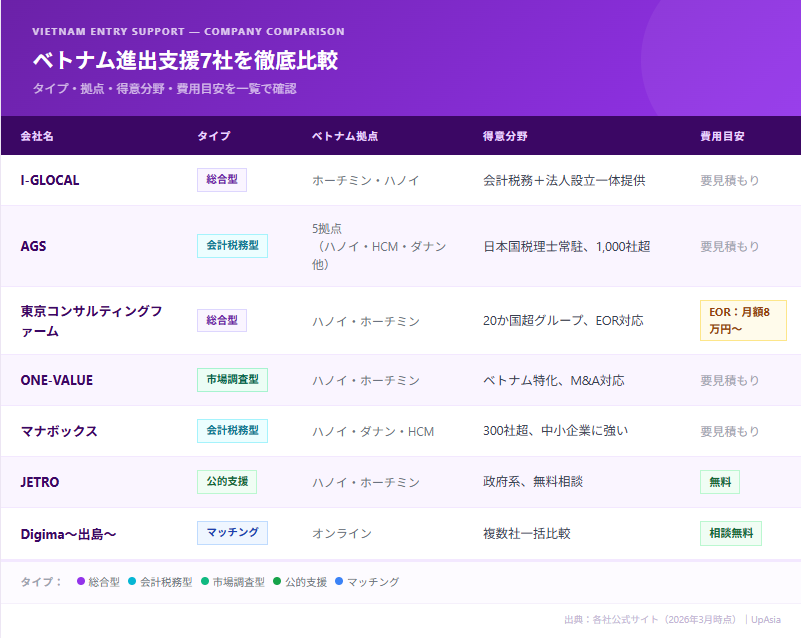The height and width of the screenshot is (638, 801).
Task: Click 20か国超グループ、EOR対応 specialty text
Action: (x=563, y=321)
